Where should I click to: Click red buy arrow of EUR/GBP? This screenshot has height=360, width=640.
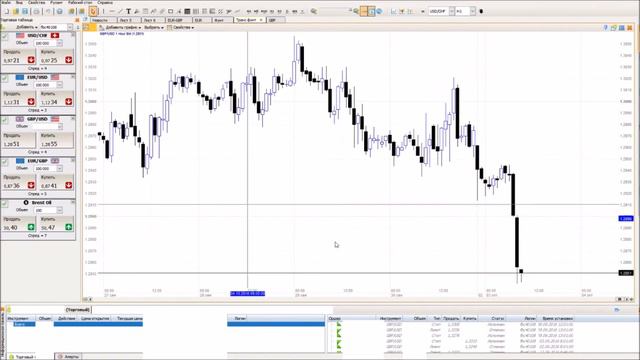click(69, 185)
